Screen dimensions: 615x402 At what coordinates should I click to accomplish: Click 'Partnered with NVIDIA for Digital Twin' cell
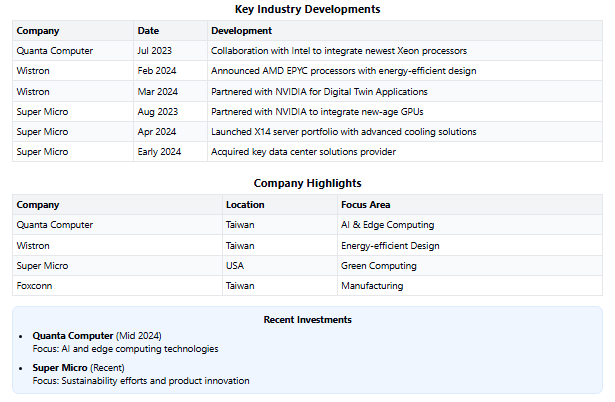[405, 91]
